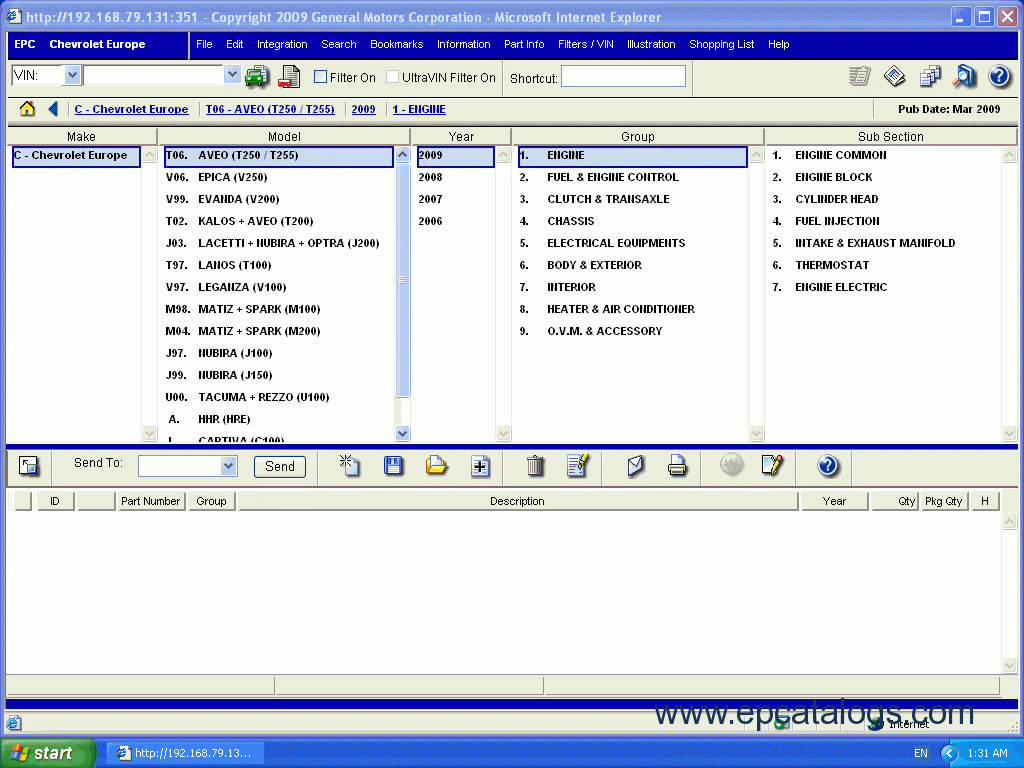1024x768 pixels.
Task: Open the File menu
Action: pyautogui.click(x=204, y=44)
